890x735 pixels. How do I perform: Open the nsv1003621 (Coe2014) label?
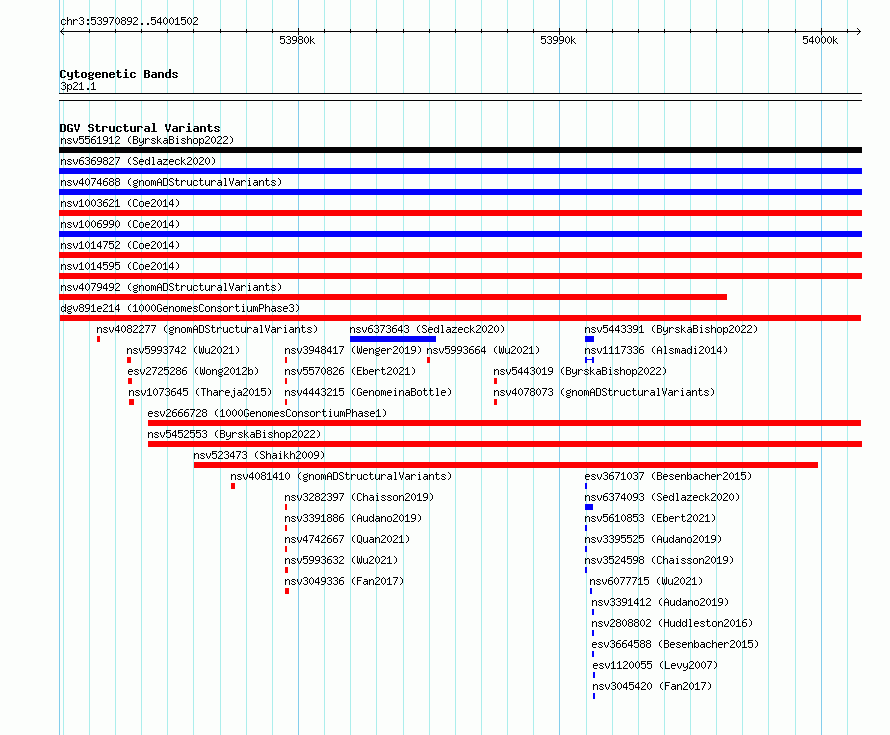point(120,203)
